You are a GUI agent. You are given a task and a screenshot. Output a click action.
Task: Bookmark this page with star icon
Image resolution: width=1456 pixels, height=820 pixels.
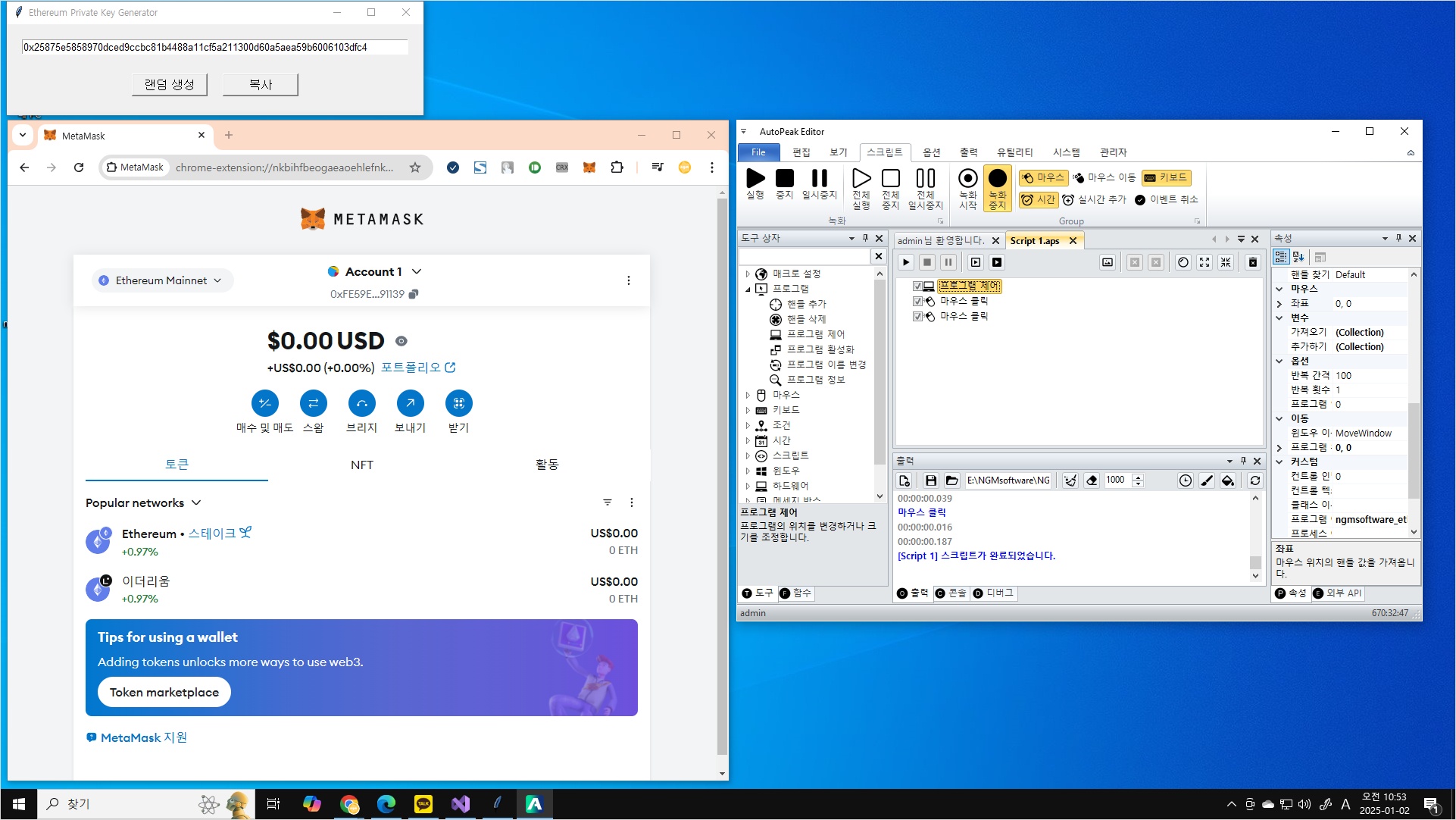point(415,167)
